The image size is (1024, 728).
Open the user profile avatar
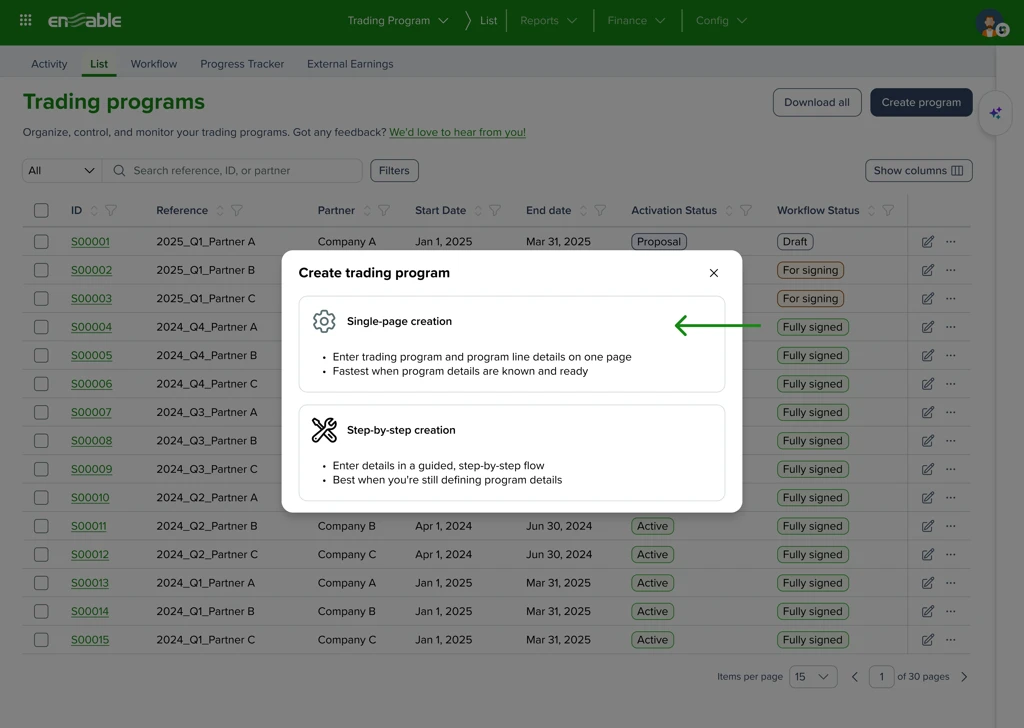991,23
